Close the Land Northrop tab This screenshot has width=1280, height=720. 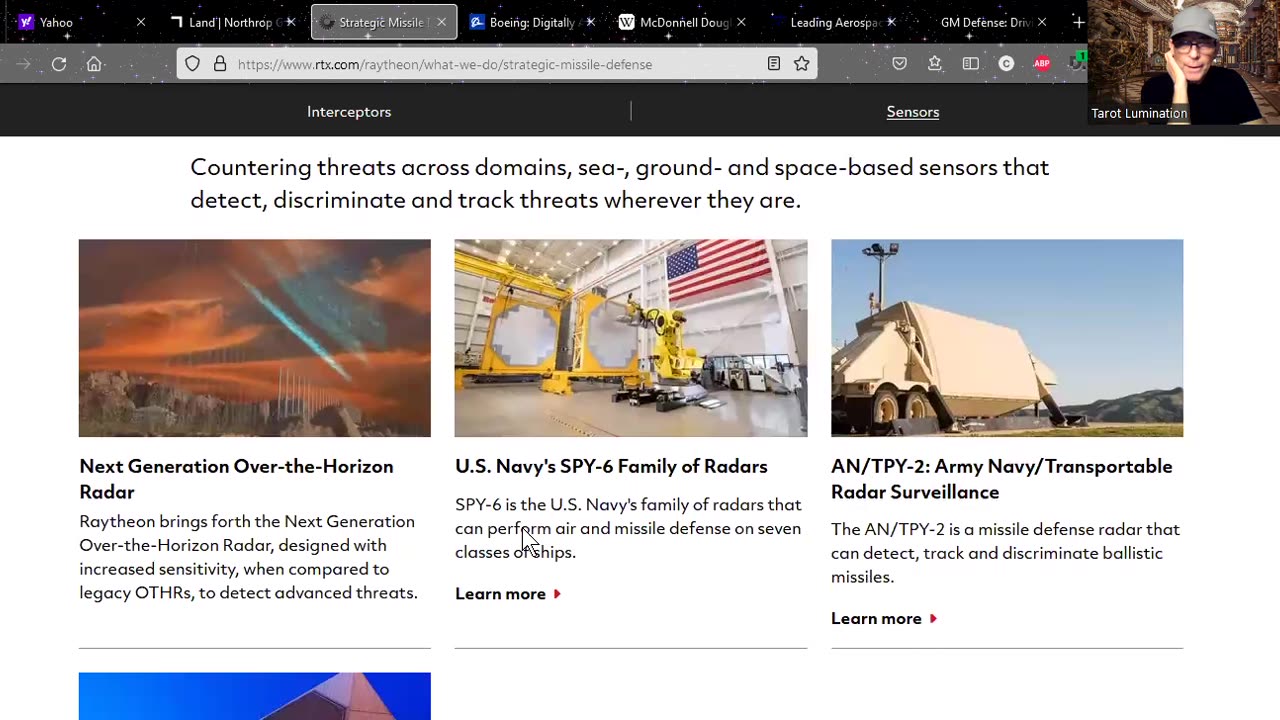[291, 22]
